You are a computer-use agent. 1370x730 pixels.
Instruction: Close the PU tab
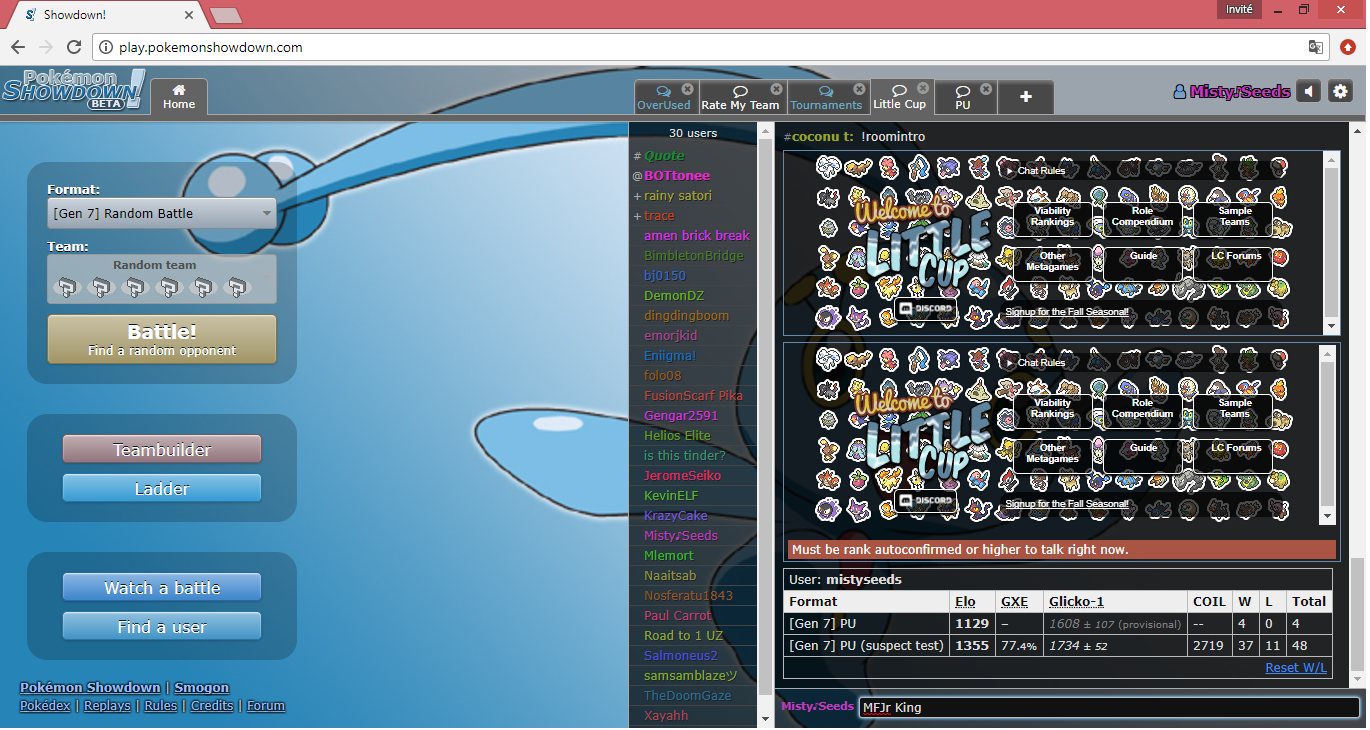click(x=986, y=89)
